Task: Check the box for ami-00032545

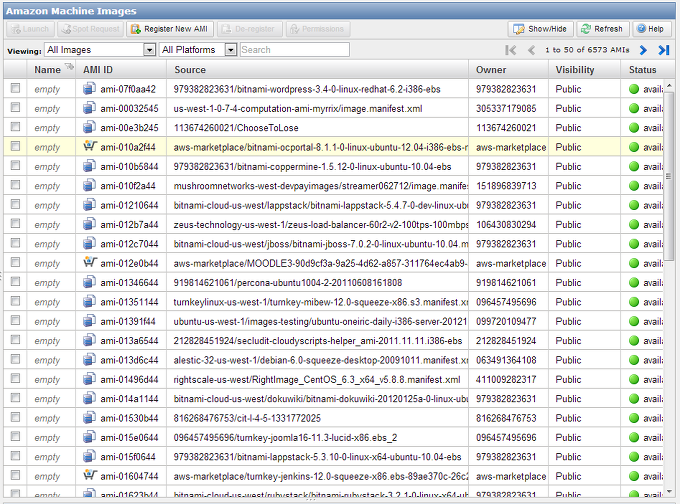Action: click(16, 108)
